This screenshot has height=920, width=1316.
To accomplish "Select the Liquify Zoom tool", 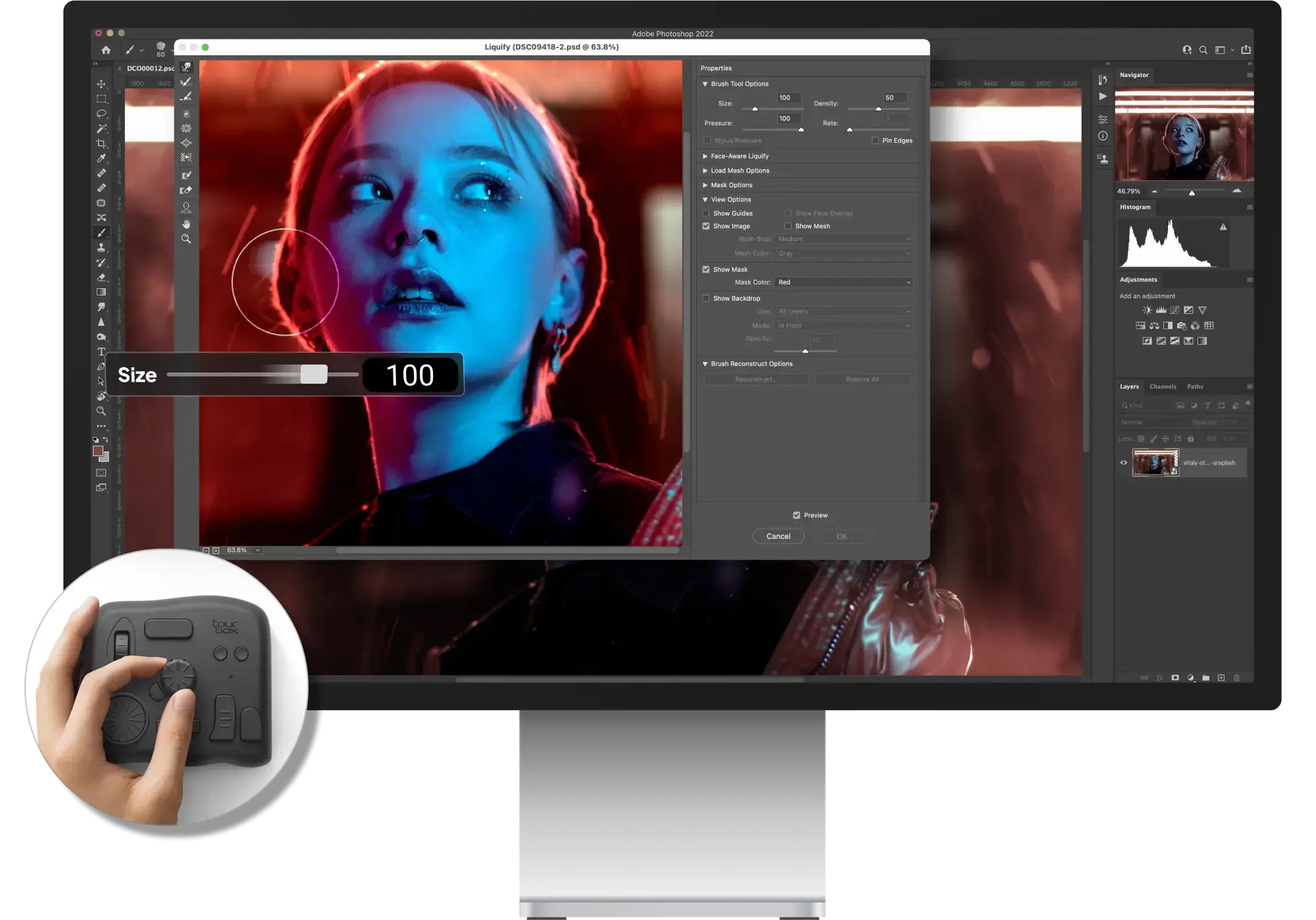I will [186, 239].
